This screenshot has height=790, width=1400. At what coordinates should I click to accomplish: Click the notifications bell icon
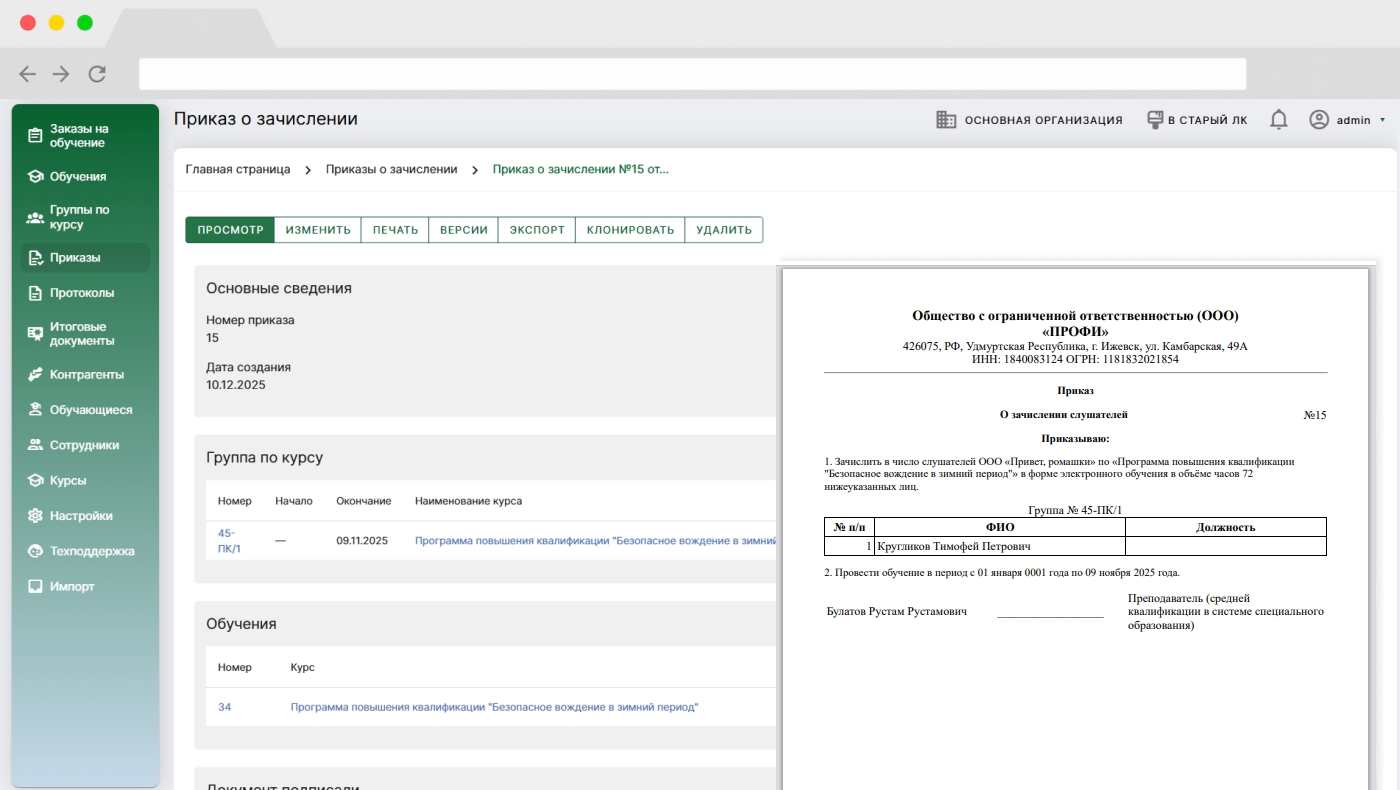point(1278,120)
